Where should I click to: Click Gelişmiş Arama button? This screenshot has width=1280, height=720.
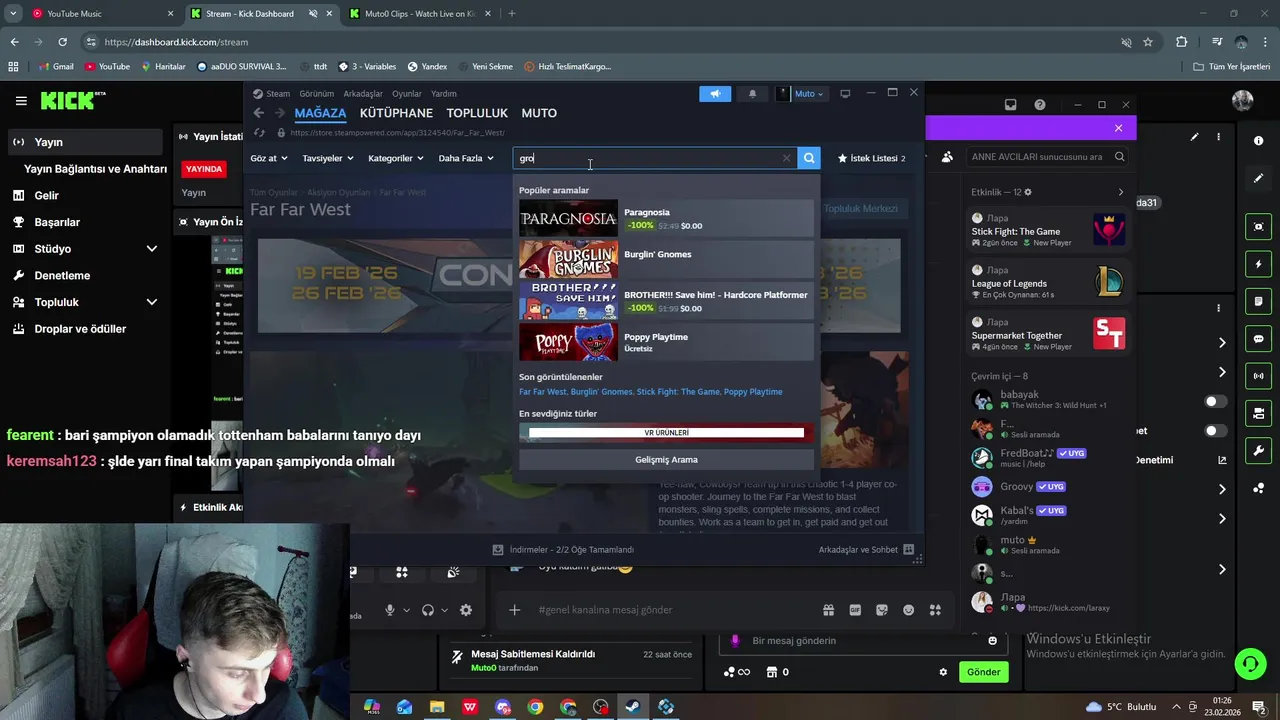[x=666, y=460]
